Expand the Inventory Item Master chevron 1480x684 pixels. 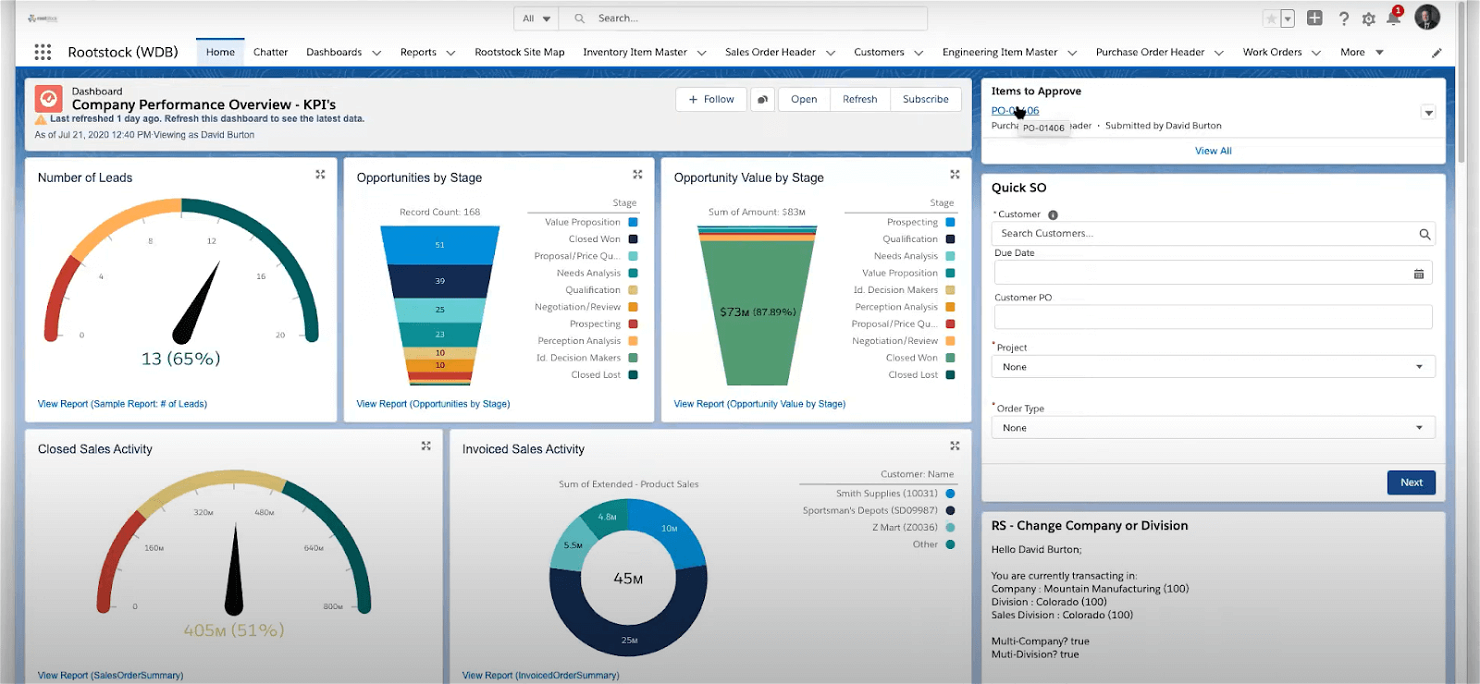[x=702, y=52]
